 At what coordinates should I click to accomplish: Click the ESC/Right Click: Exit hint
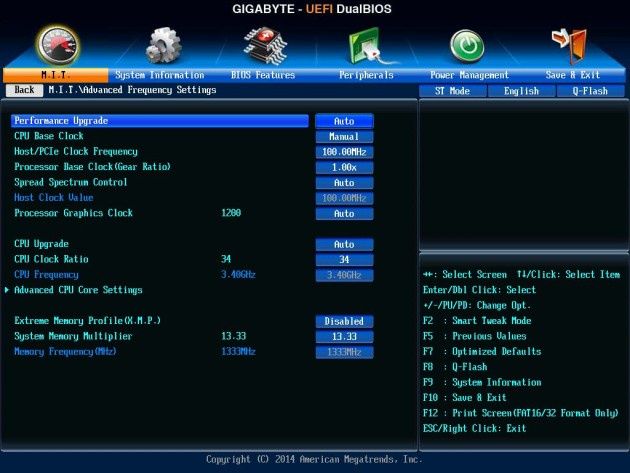pyautogui.click(x=475, y=428)
